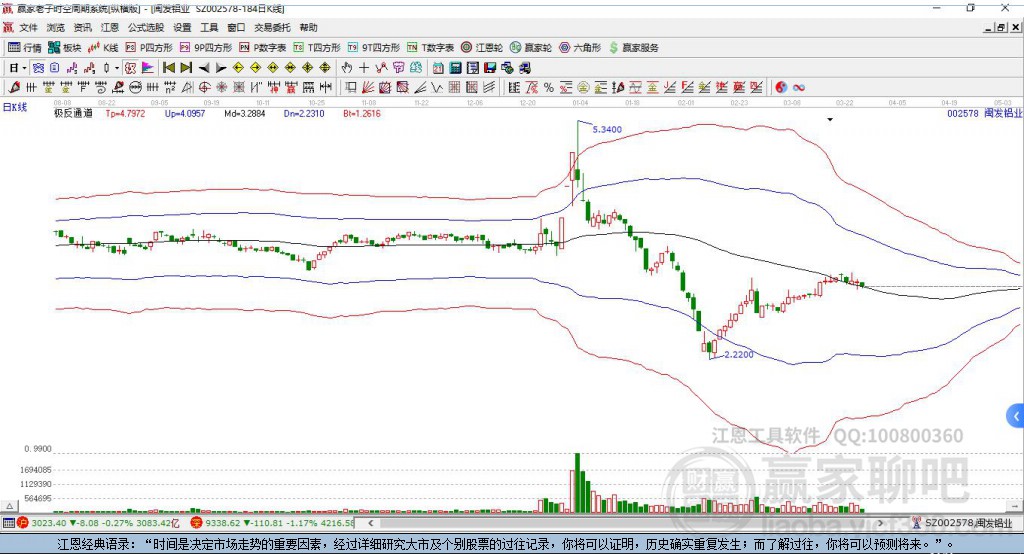Open the 公式选股 menu
The height and width of the screenshot is (554, 1024).
[146, 27]
